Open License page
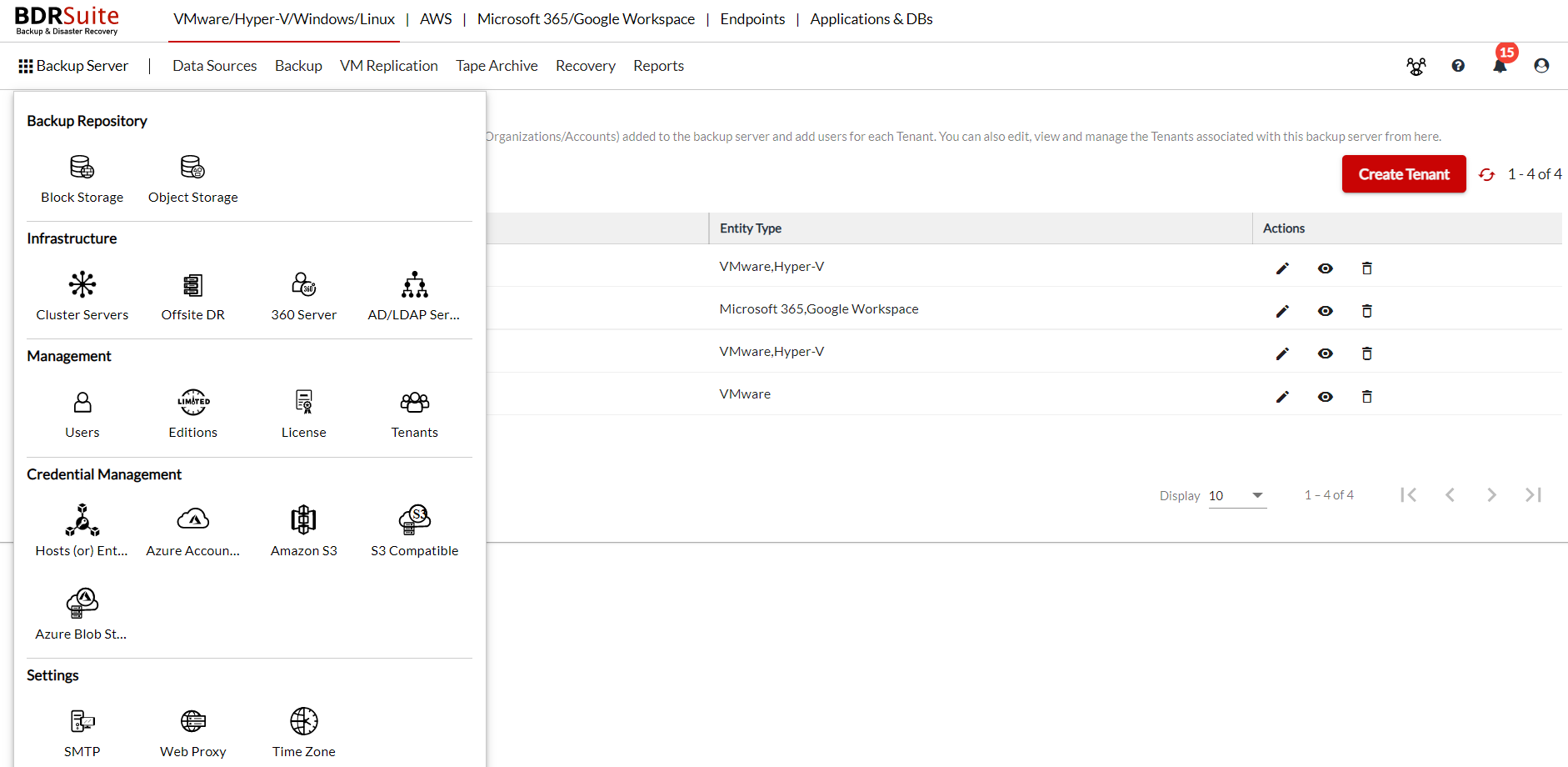The image size is (1568, 767). pyautogui.click(x=303, y=414)
